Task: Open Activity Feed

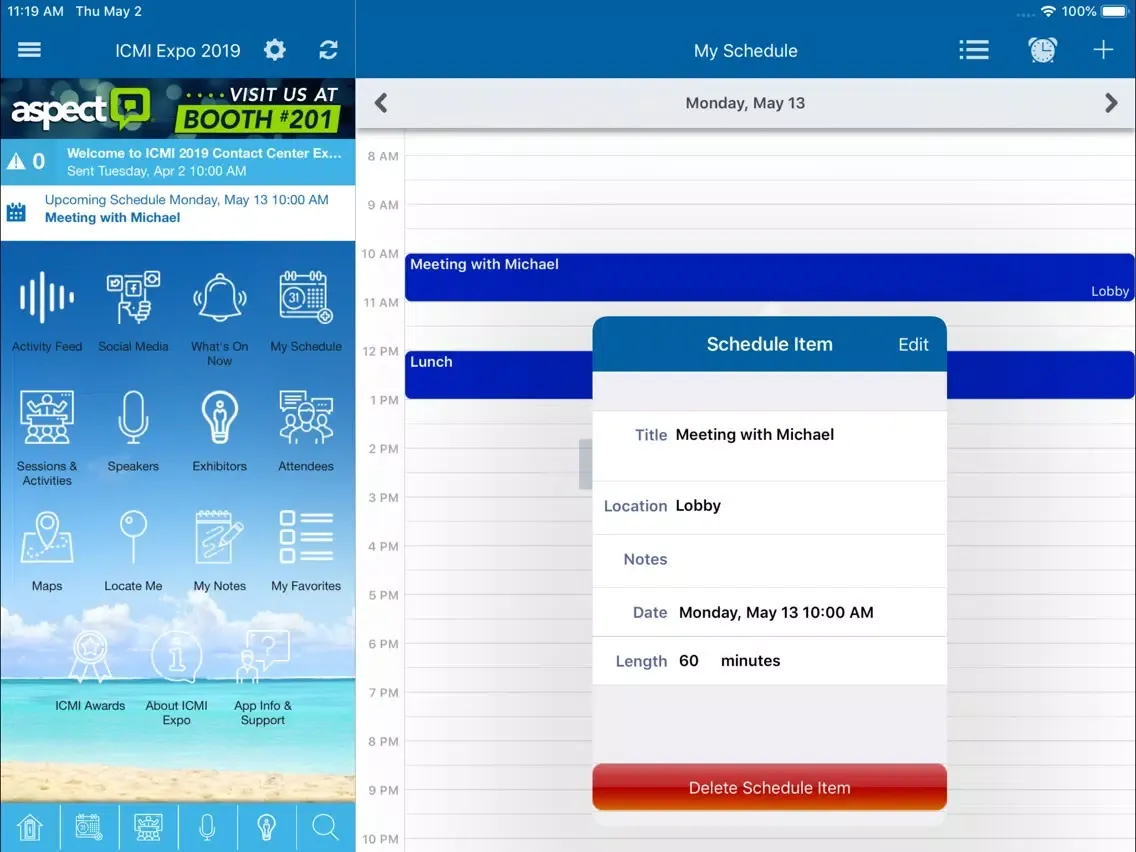Action: [46, 312]
